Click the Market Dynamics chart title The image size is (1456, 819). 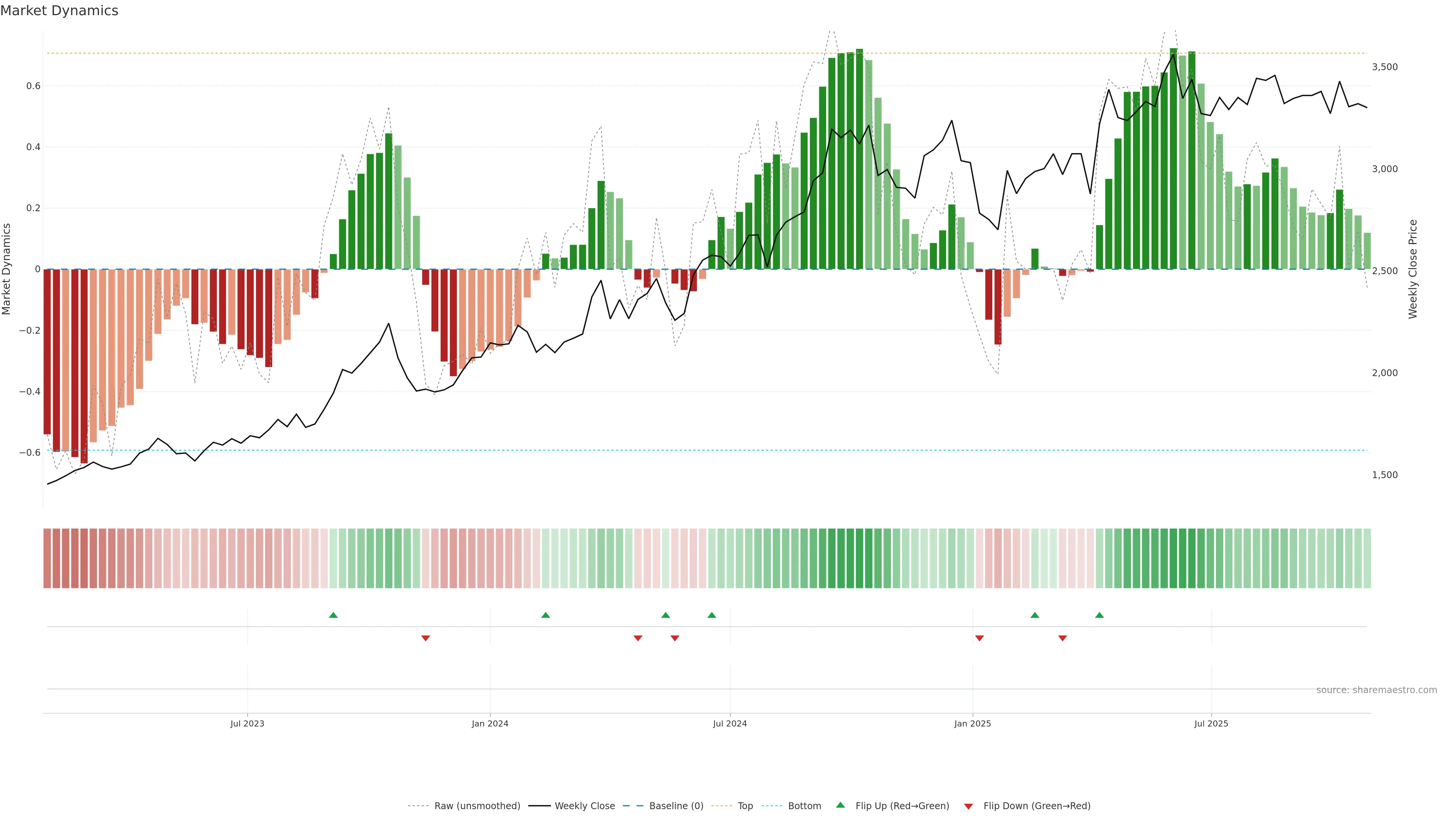coord(60,11)
